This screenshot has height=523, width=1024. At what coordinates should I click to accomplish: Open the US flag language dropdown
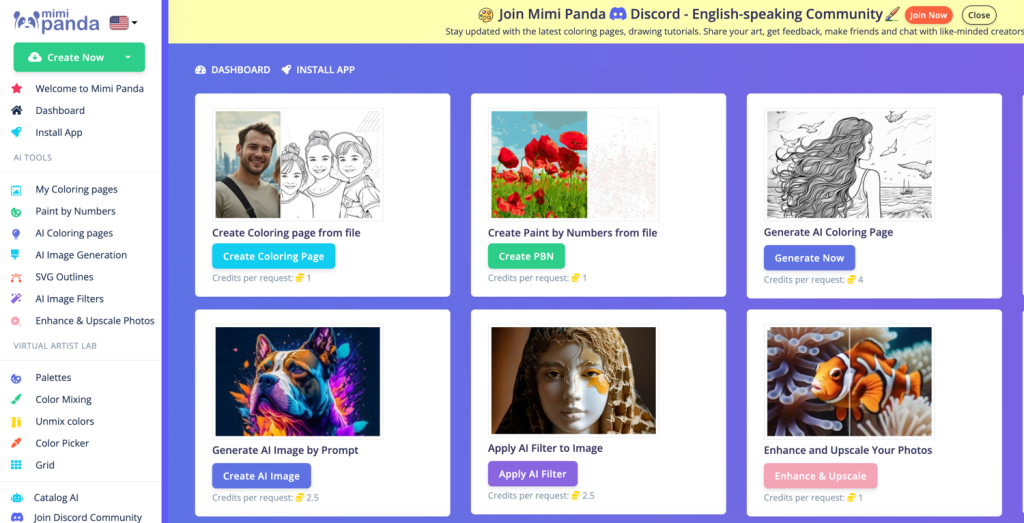coord(123,23)
